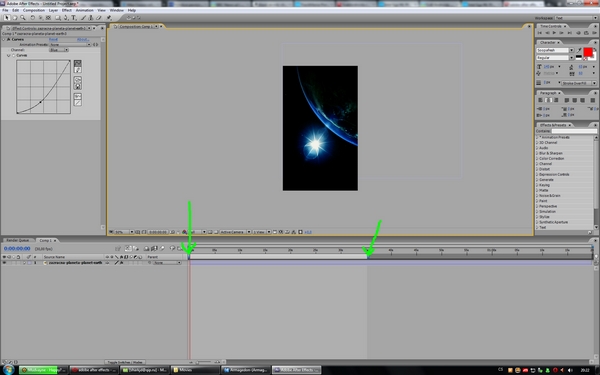Screen dimensions: 600x375
Task: Toggle the Curves property stopwatch
Action: point(14,55)
